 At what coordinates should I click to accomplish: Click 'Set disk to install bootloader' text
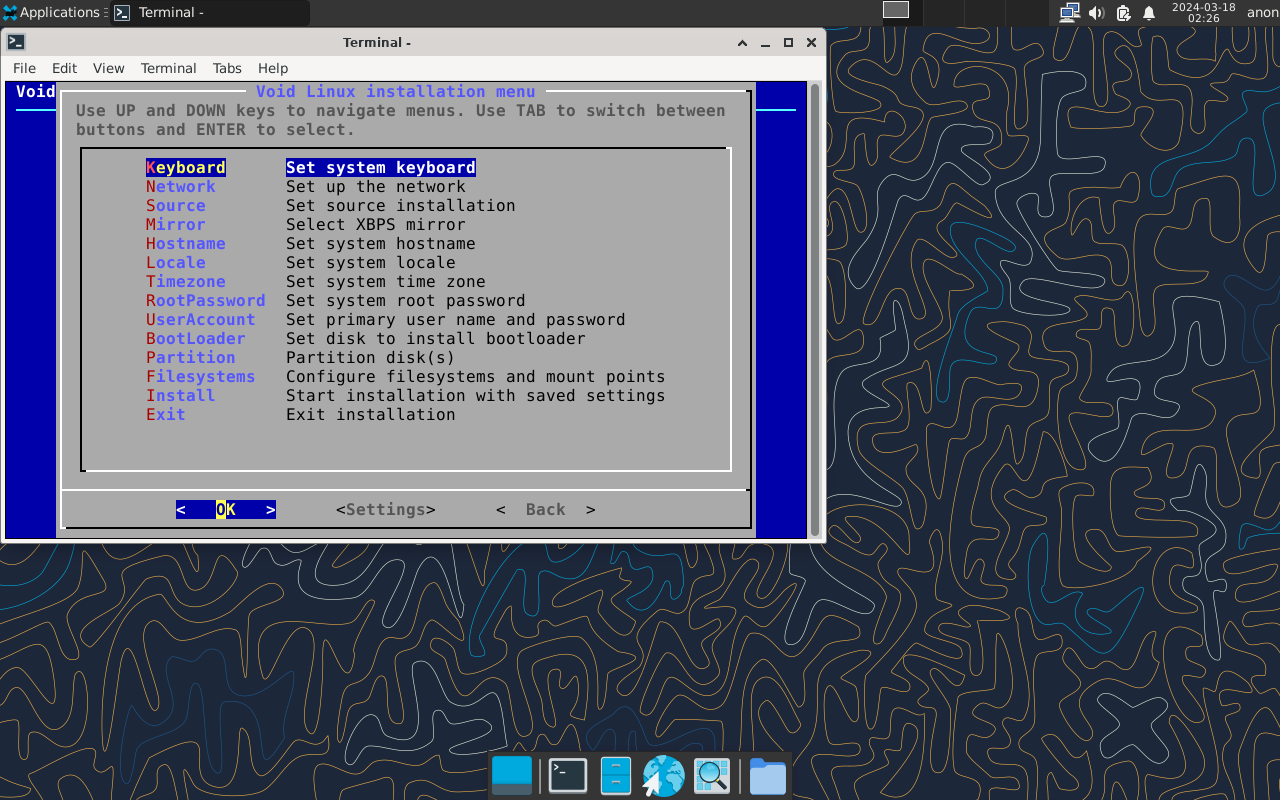436,338
